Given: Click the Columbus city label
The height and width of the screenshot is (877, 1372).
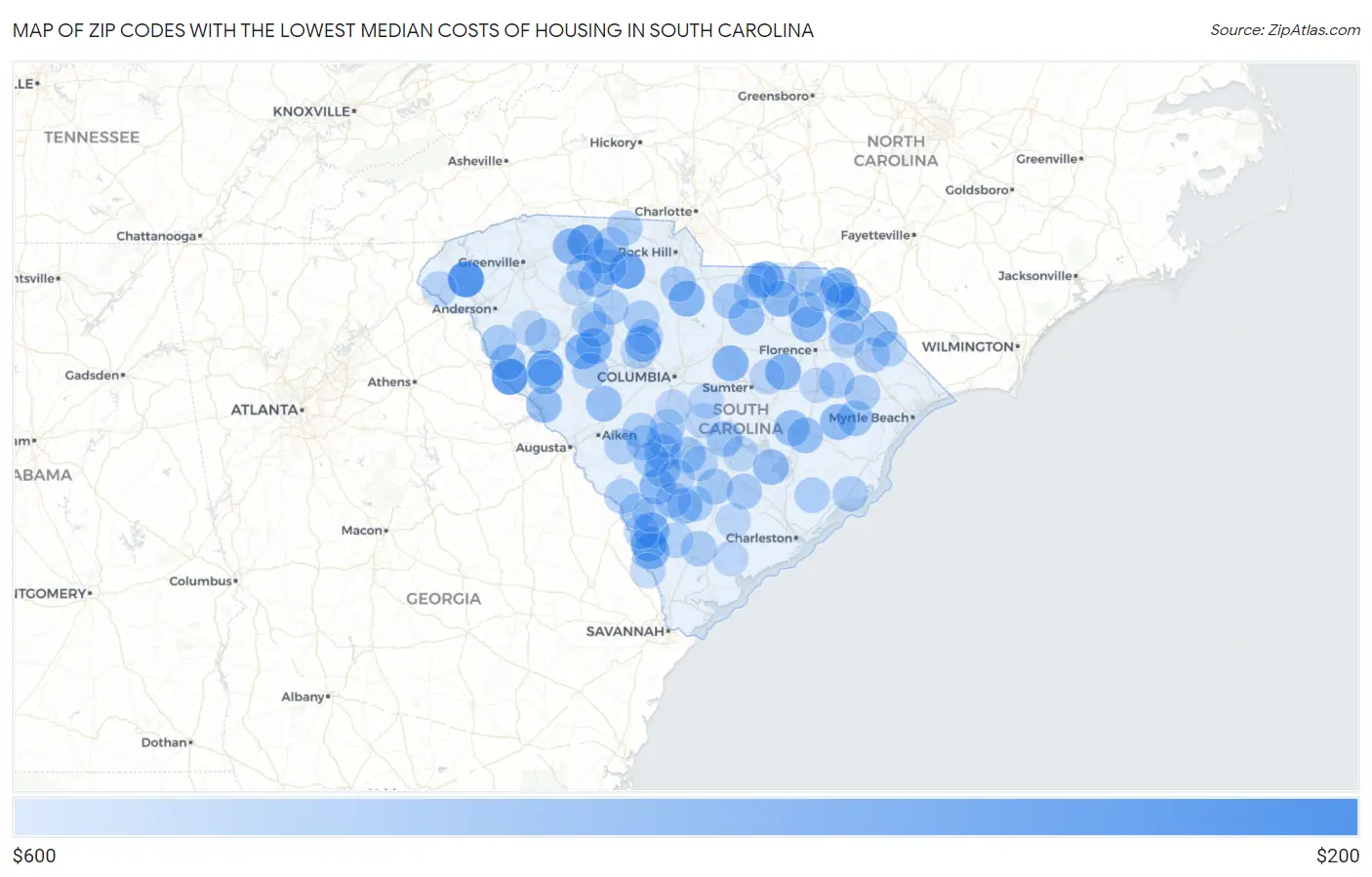Looking at the screenshot, I should (x=203, y=581).
